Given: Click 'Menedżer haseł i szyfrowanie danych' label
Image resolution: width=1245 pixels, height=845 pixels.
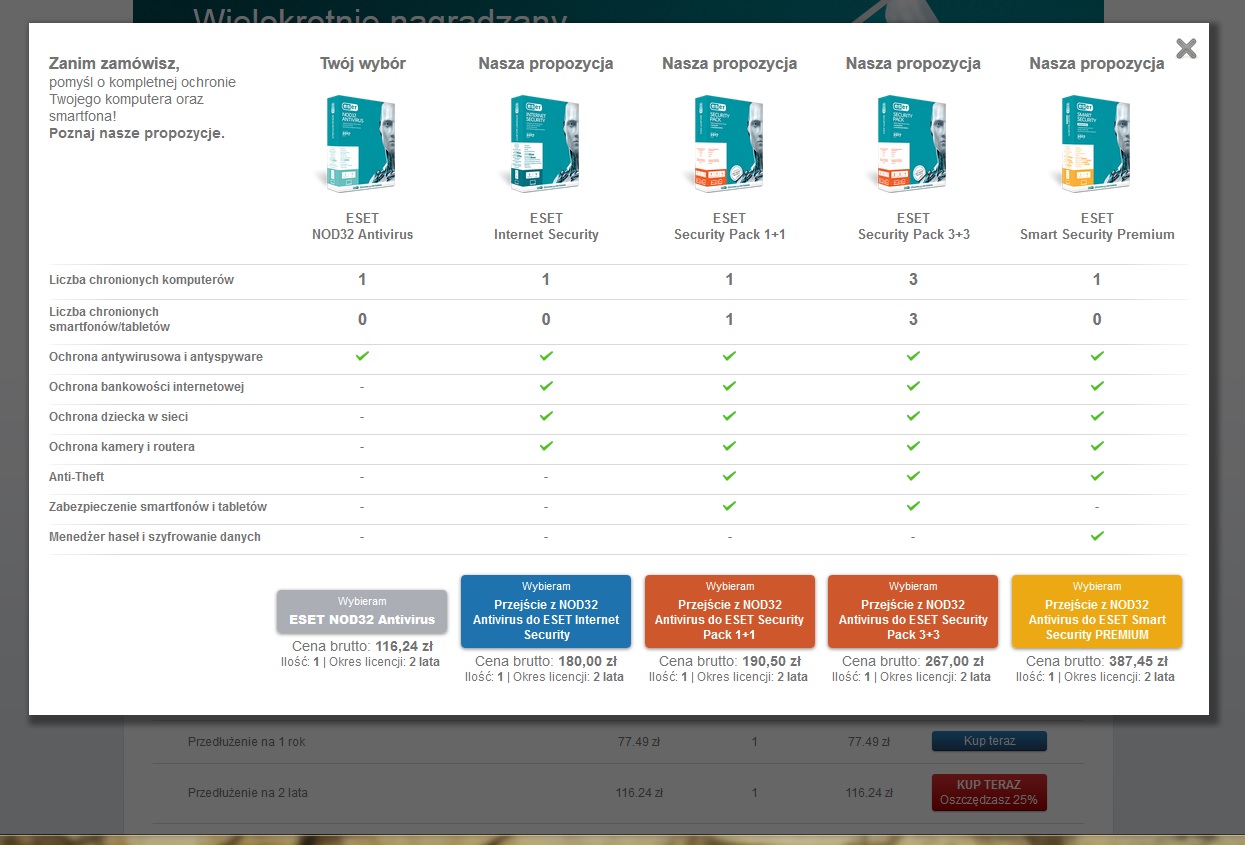Looking at the screenshot, I should pyautogui.click(x=155, y=537).
